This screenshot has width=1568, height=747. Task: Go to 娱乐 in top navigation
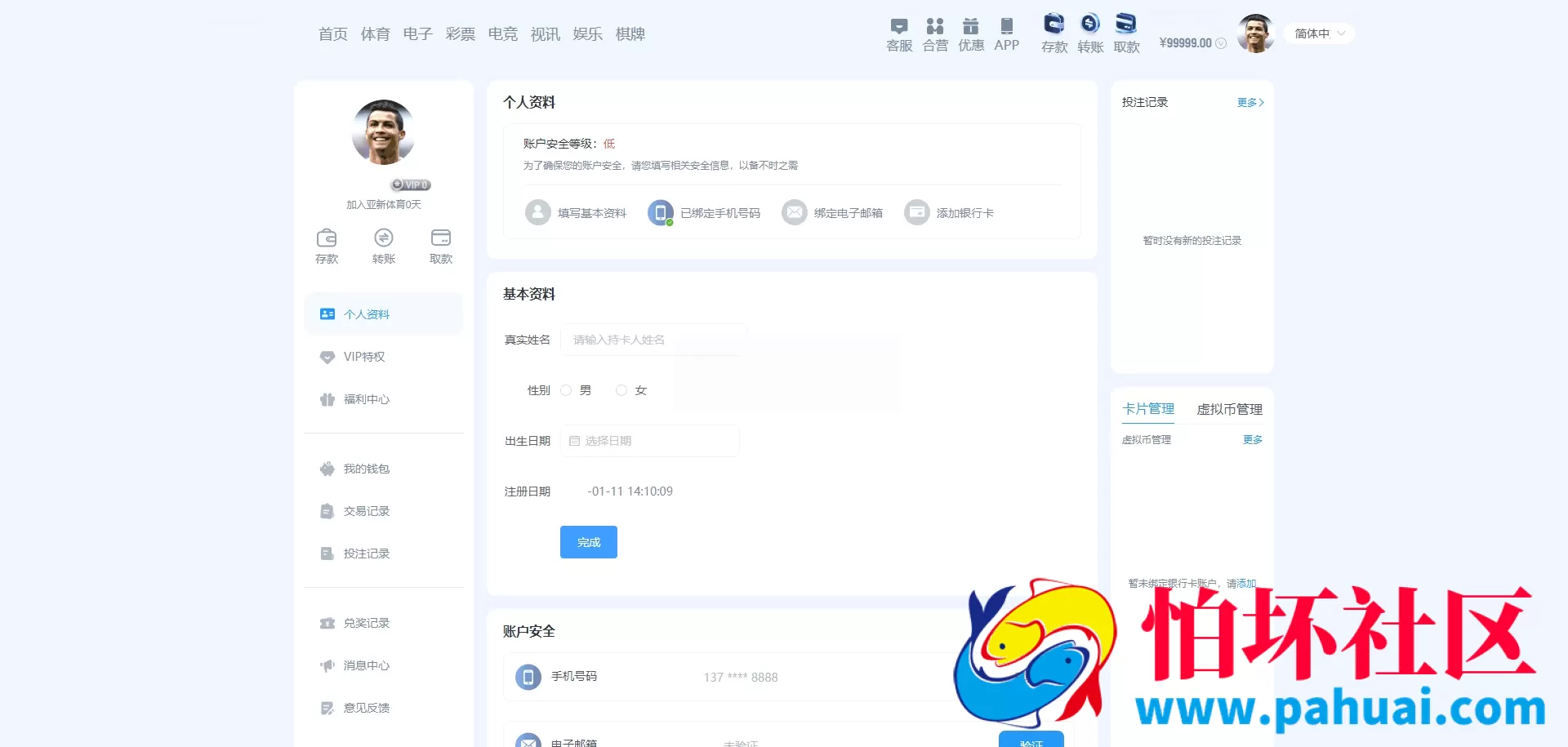coord(588,34)
